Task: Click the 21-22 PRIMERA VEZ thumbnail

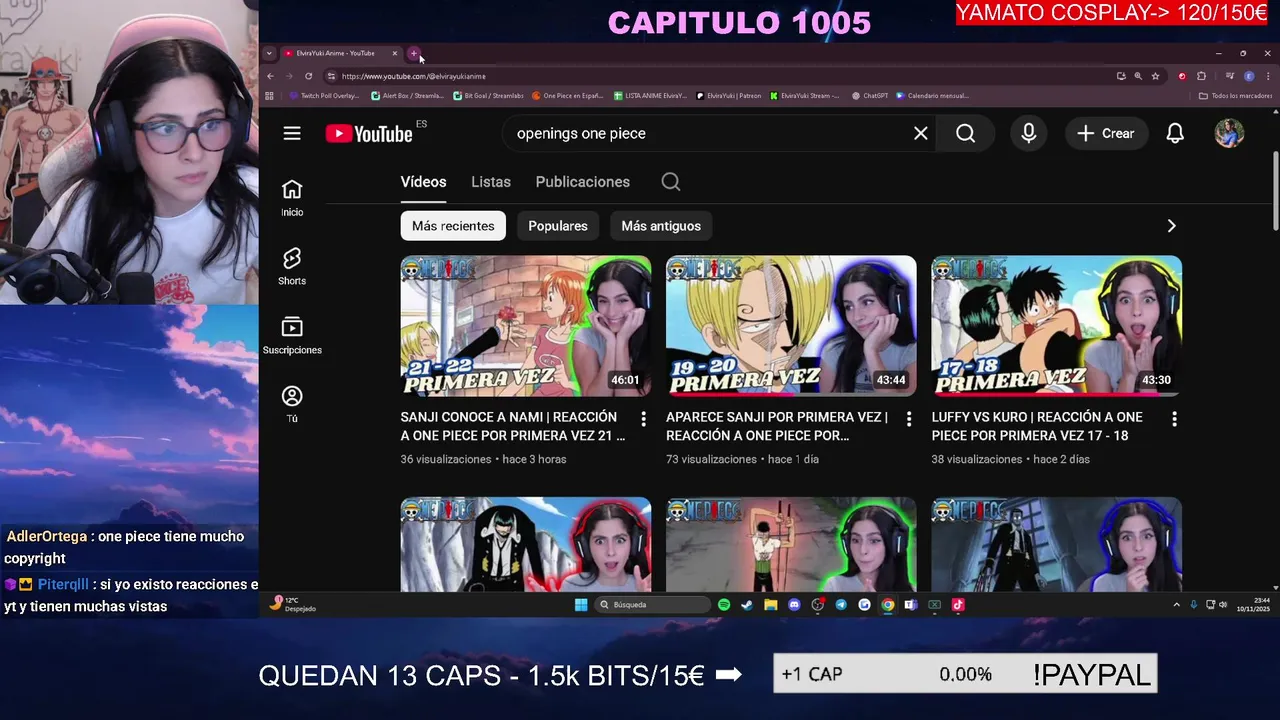Action: pos(526,326)
